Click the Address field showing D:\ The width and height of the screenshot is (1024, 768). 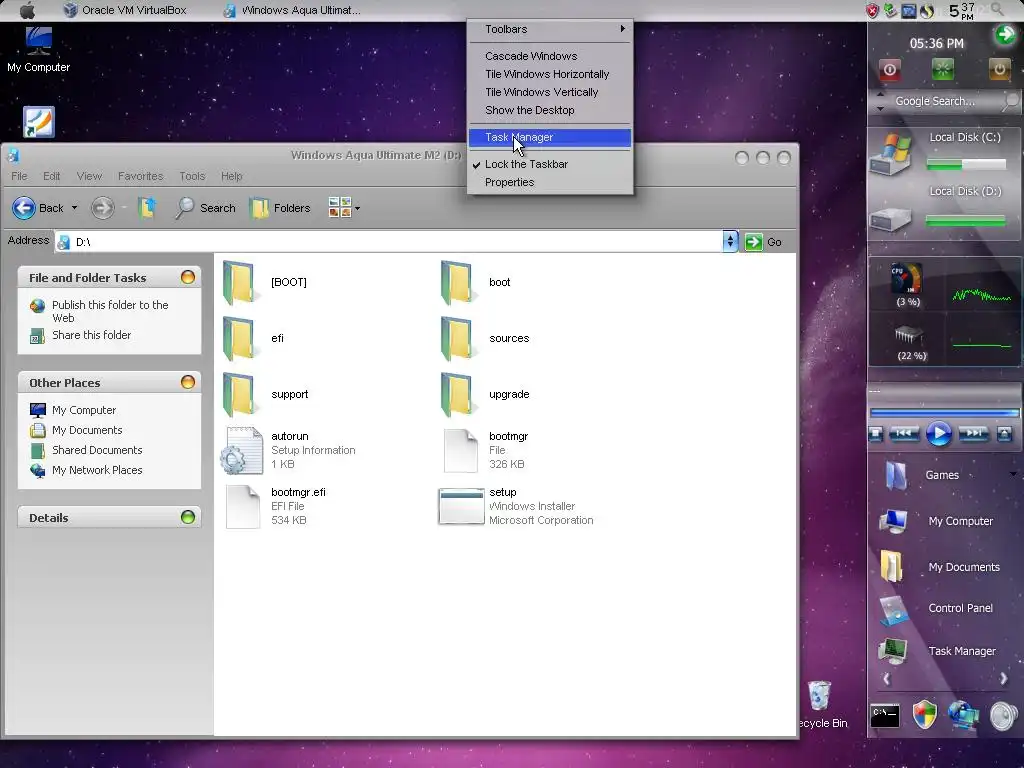pyautogui.click(x=389, y=242)
